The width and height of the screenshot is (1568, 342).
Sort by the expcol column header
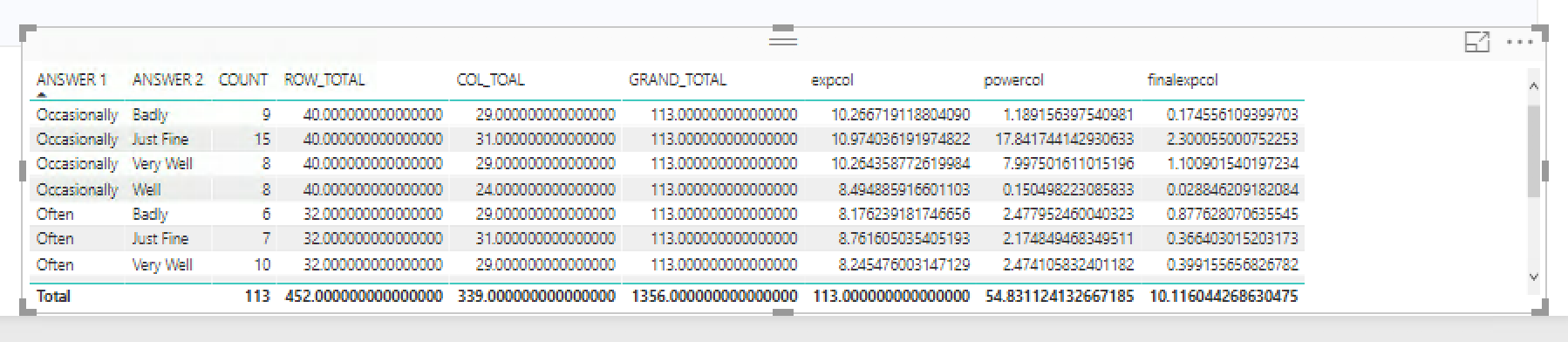[833, 80]
